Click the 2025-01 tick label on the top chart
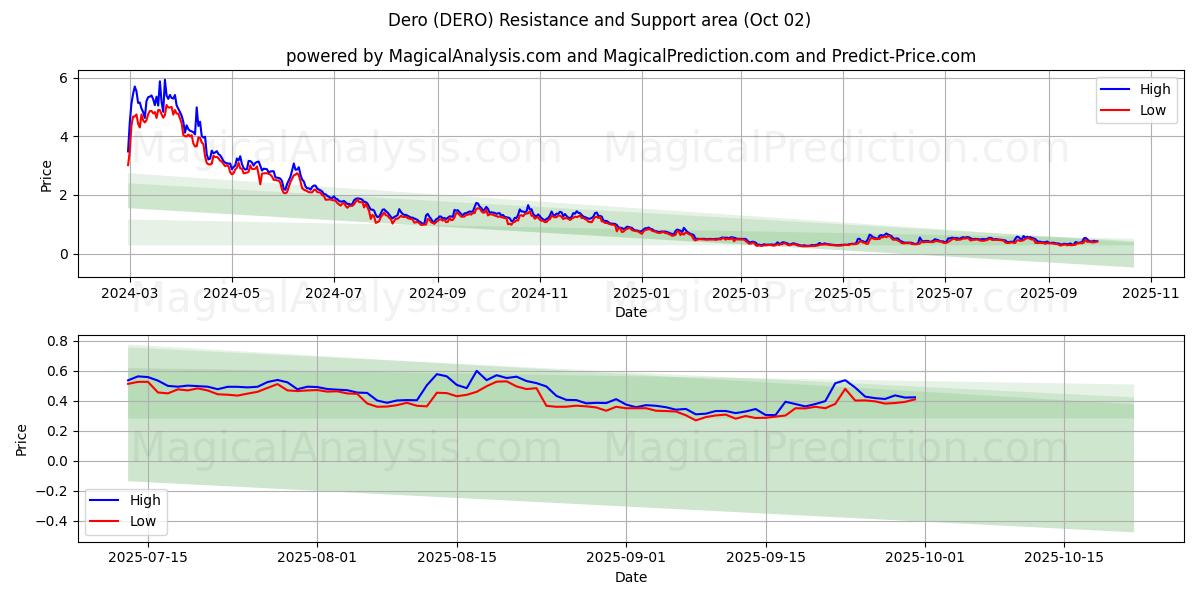Screen dimensions: 1200x600 (x=641, y=295)
